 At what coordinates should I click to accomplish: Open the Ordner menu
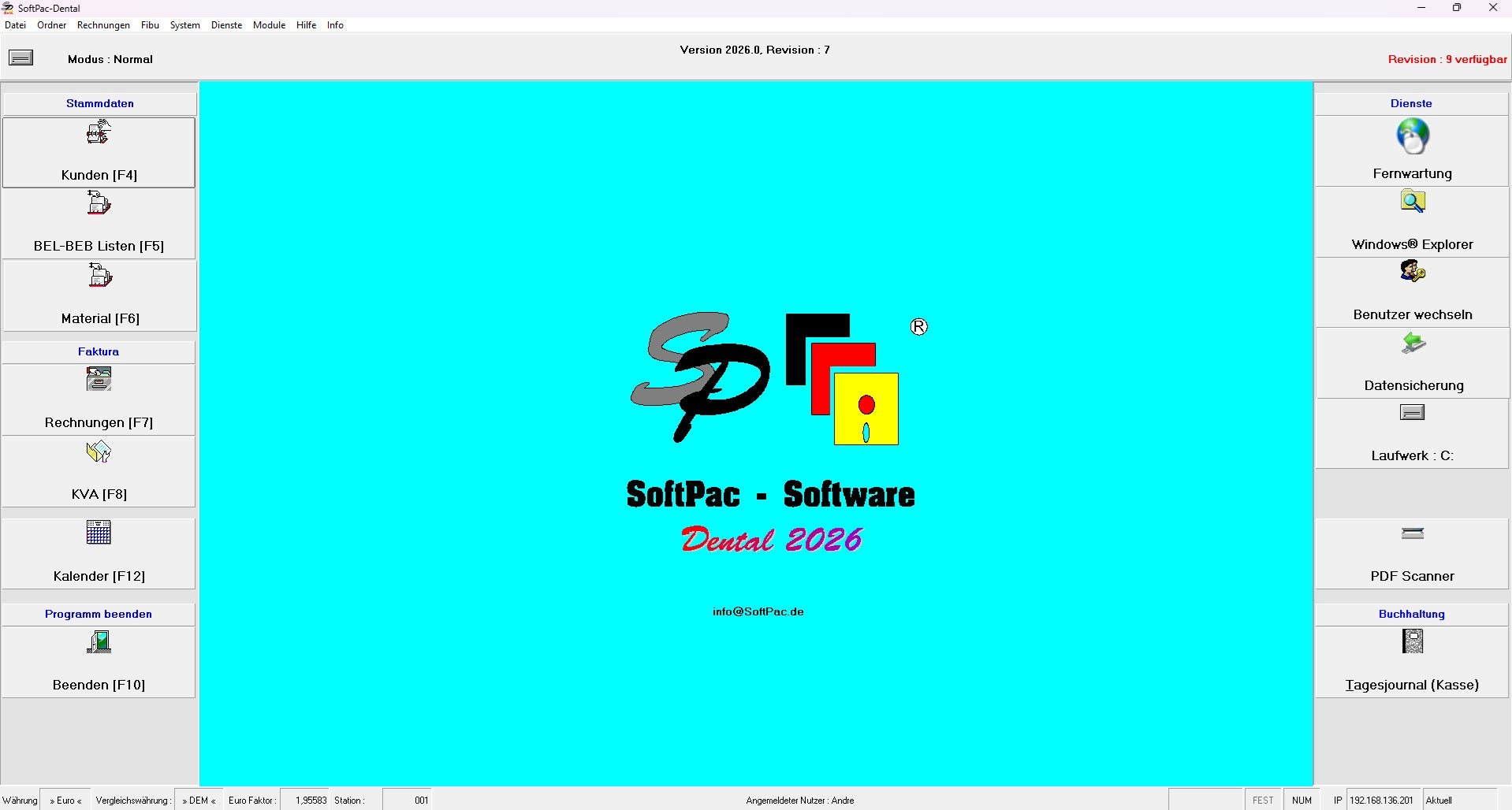click(52, 25)
